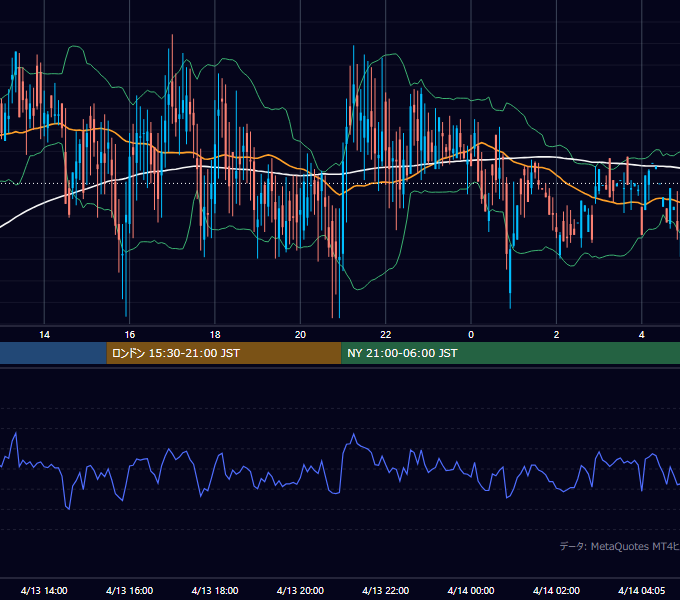The width and height of the screenshot is (680, 600).
Task: Select the ロンドン 15:30-21:00 JST session bar
Action: [224, 353]
